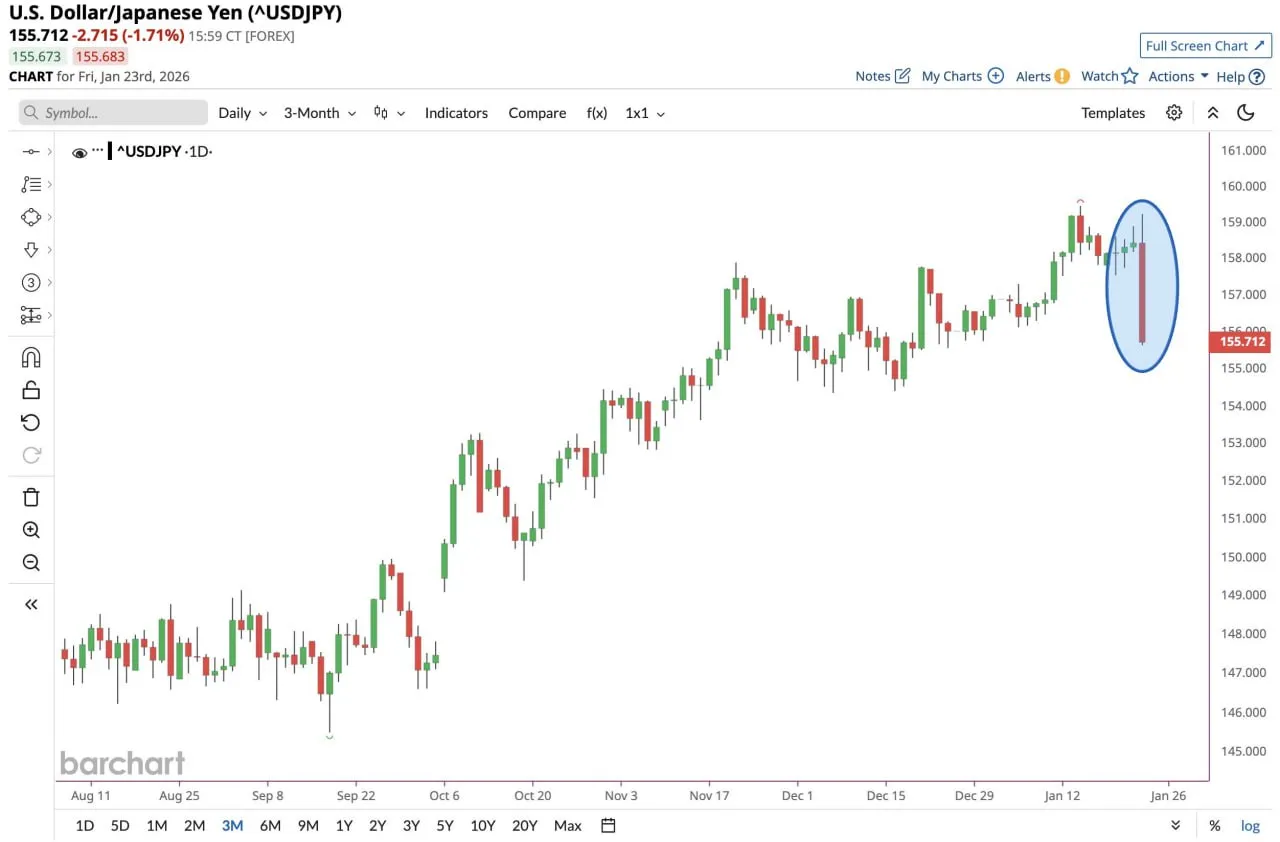Enable log scale on the price axis
This screenshot has height=842, width=1280.
tap(1250, 825)
